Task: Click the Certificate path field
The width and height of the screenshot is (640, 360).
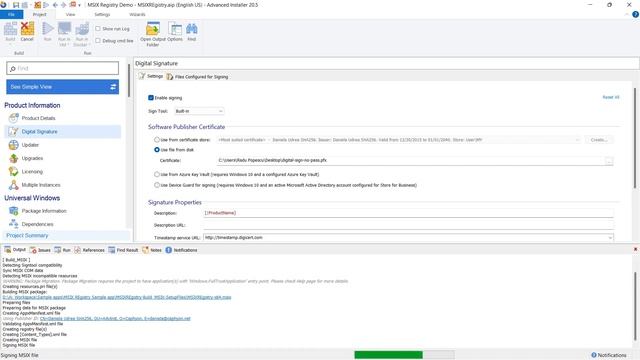Action: coord(411,160)
